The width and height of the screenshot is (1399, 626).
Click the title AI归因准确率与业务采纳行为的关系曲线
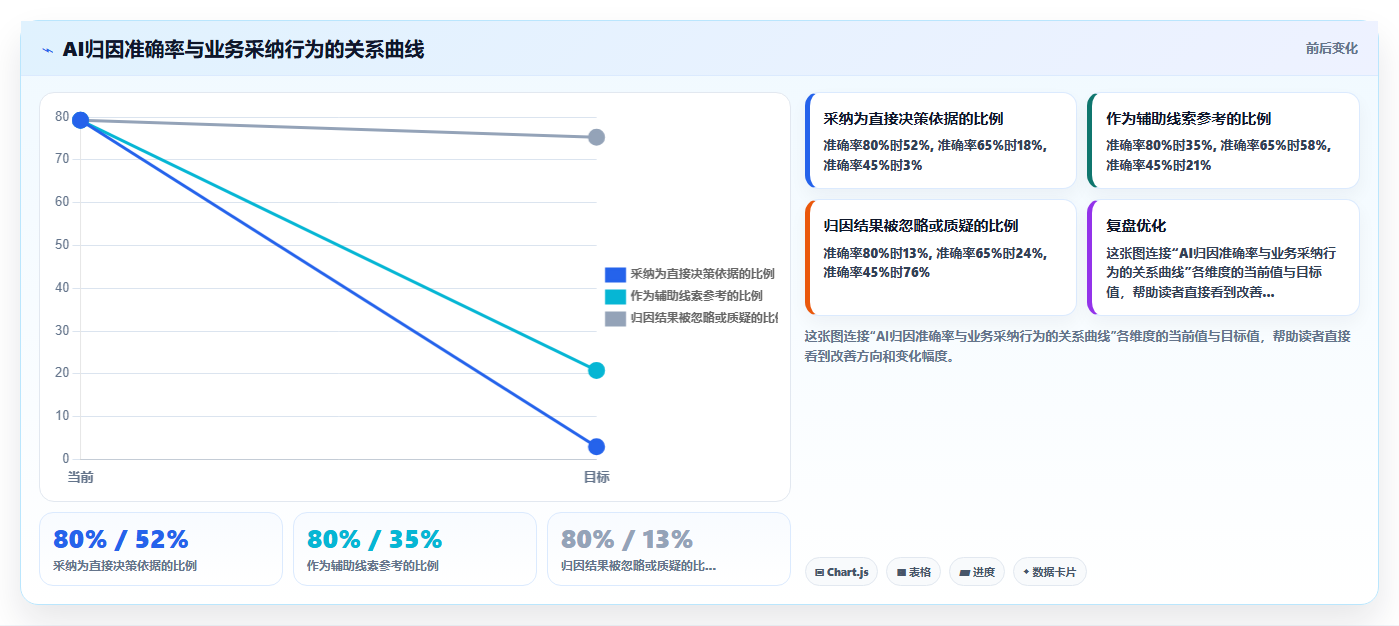(x=243, y=50)
